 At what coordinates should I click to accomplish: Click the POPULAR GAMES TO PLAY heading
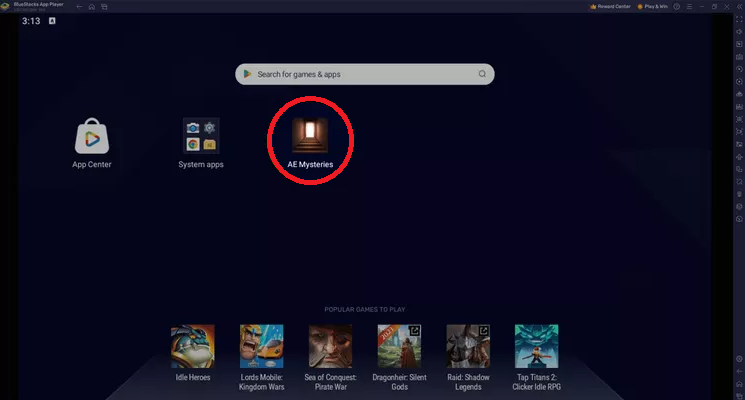click(x=364, y=309)
